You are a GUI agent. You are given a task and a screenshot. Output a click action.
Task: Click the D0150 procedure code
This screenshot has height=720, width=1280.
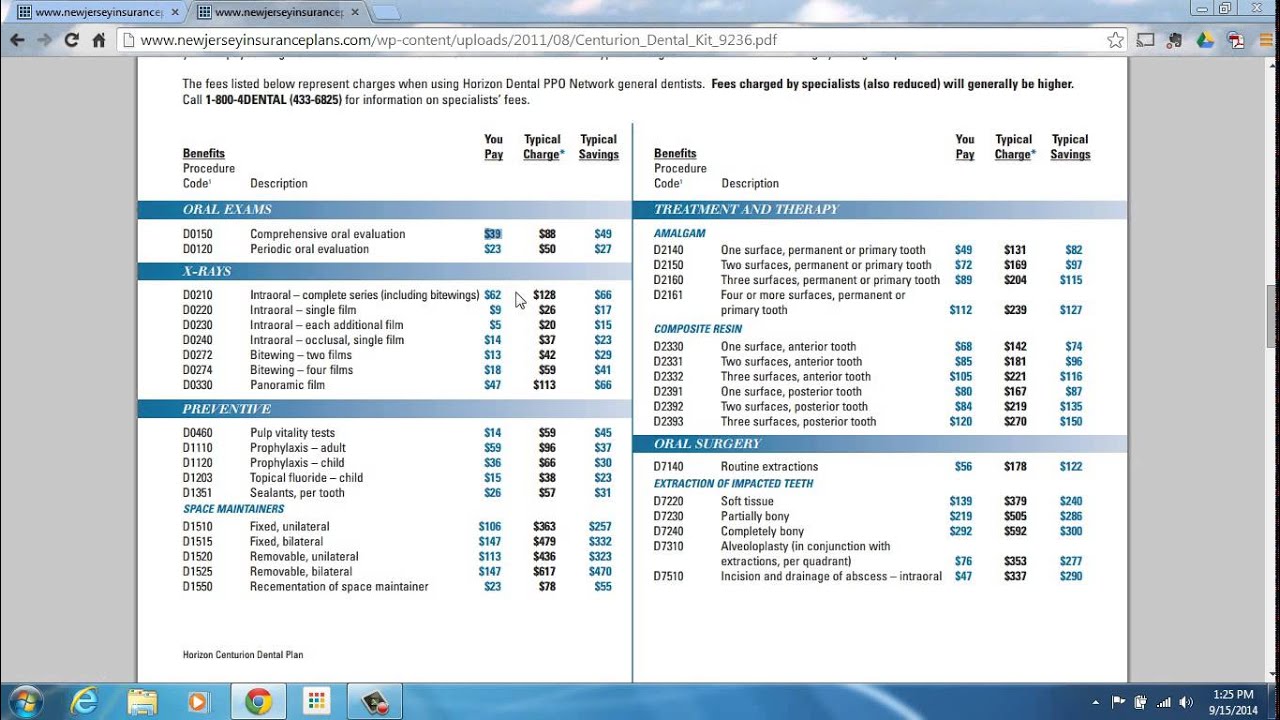pyautogui.click(x=197, y=234)
